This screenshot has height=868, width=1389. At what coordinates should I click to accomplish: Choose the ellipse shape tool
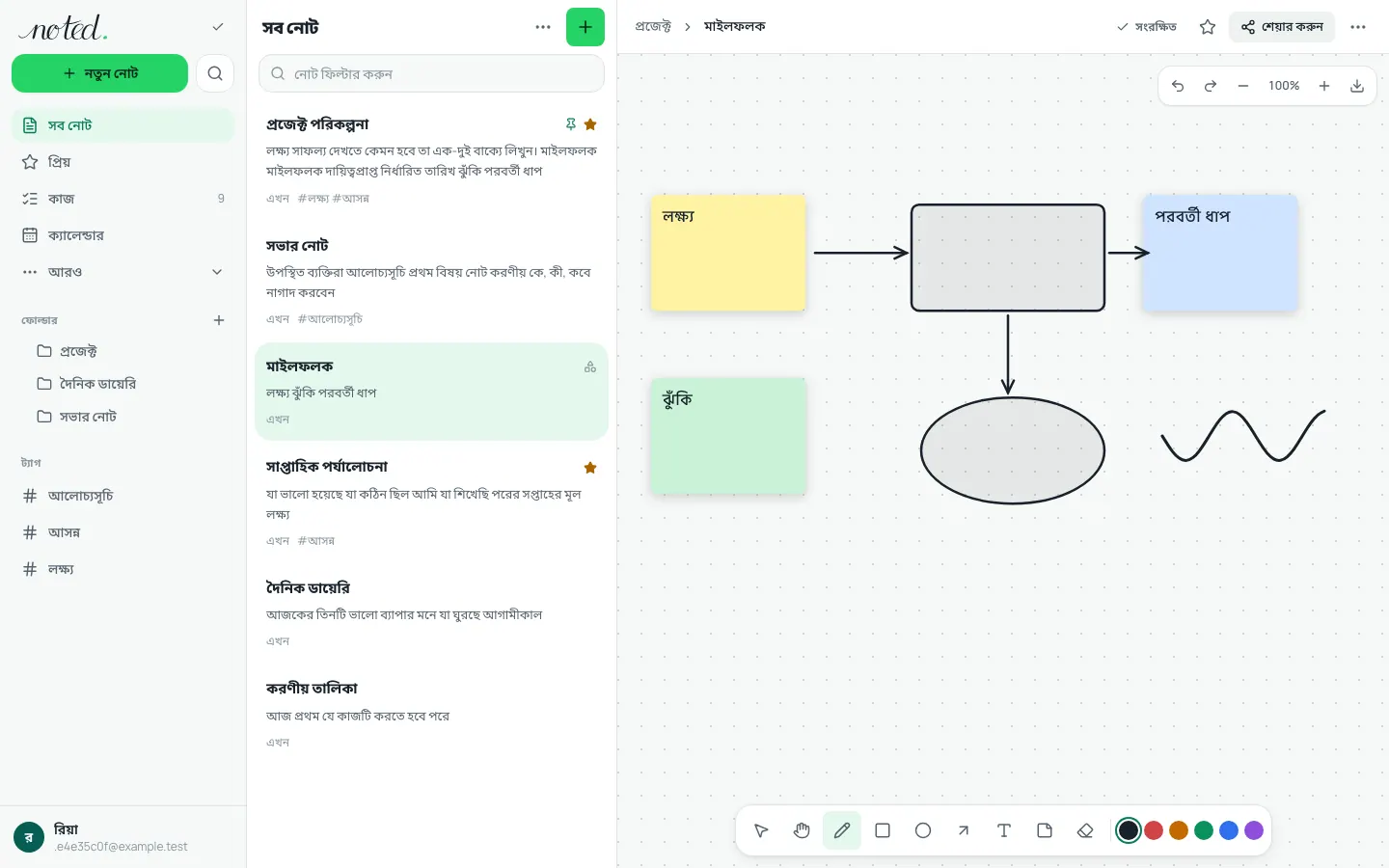click(x=922, y=830)
